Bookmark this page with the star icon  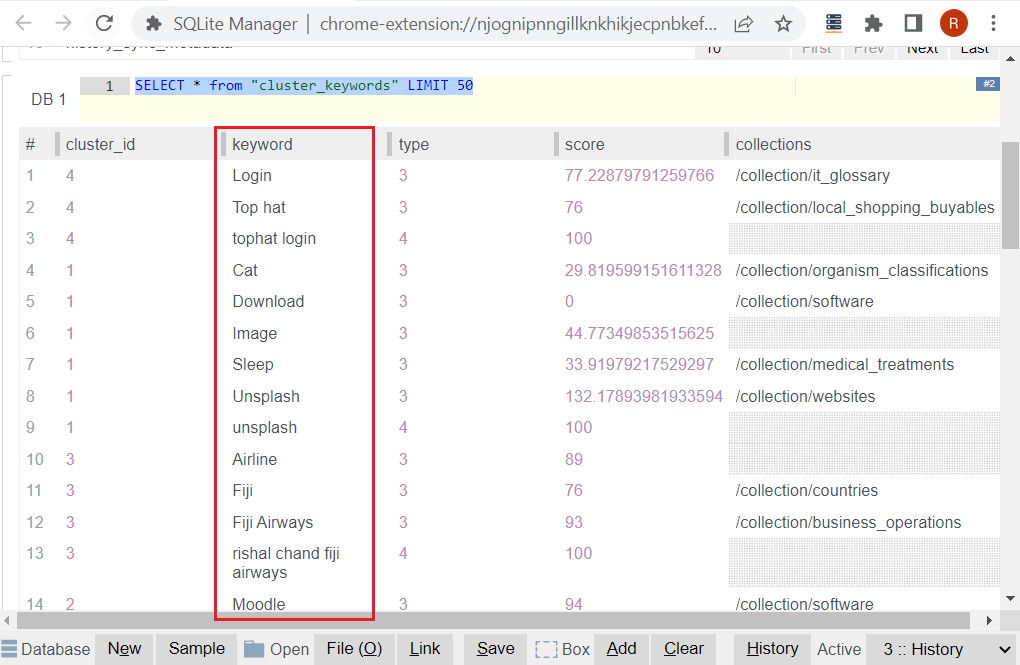coord(783,24)
